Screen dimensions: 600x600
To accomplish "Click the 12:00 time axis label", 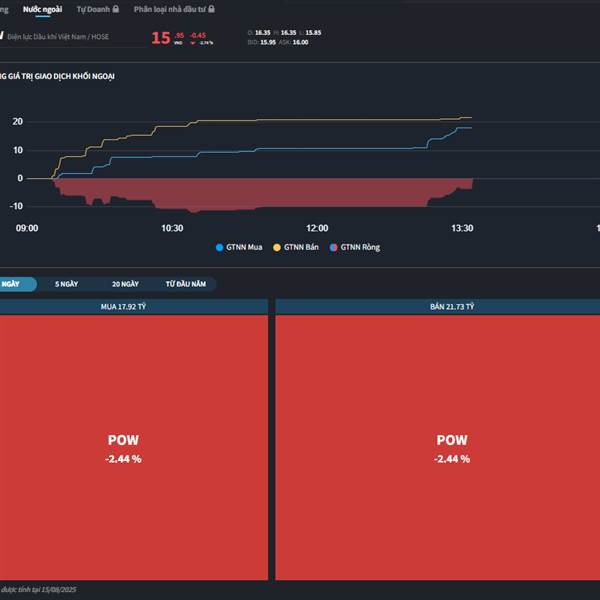I will tap(317, 228).
